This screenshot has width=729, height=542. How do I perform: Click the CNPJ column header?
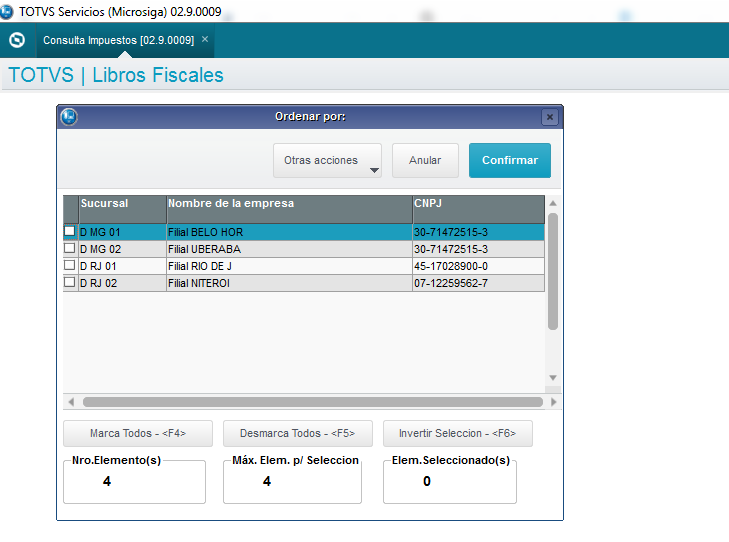click(x=478, y=209)
